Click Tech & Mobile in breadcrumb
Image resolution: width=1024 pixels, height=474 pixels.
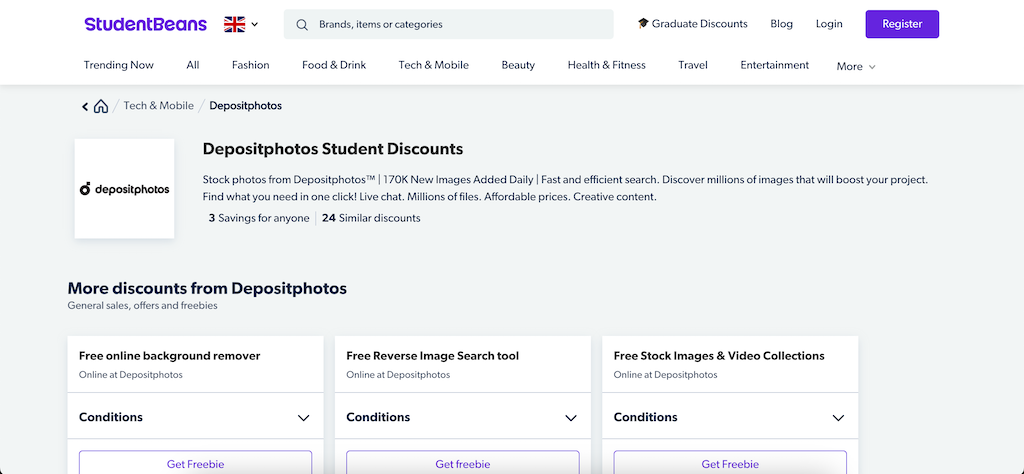pos(159,105)
